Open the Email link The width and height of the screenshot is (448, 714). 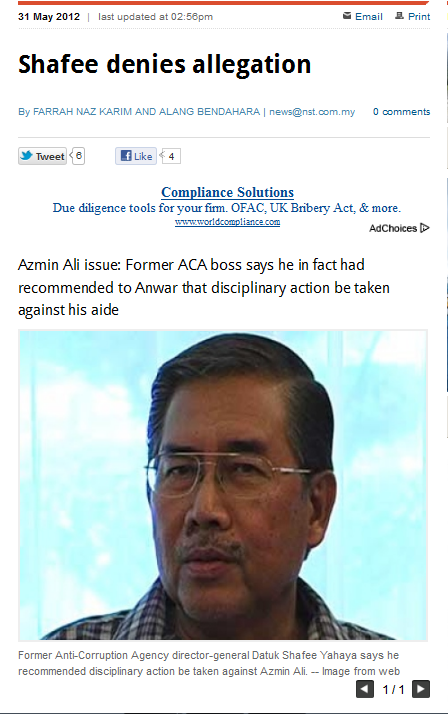coord(369,16)
